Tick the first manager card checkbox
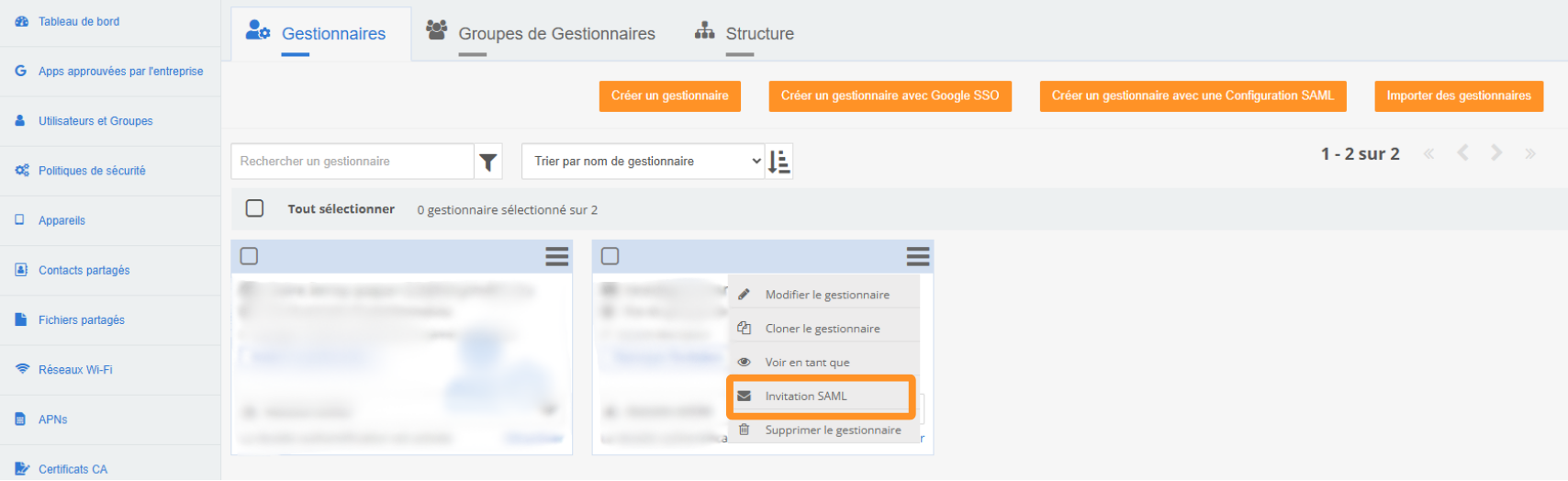Screen dimensions: 1568x481 click(249, 256)
